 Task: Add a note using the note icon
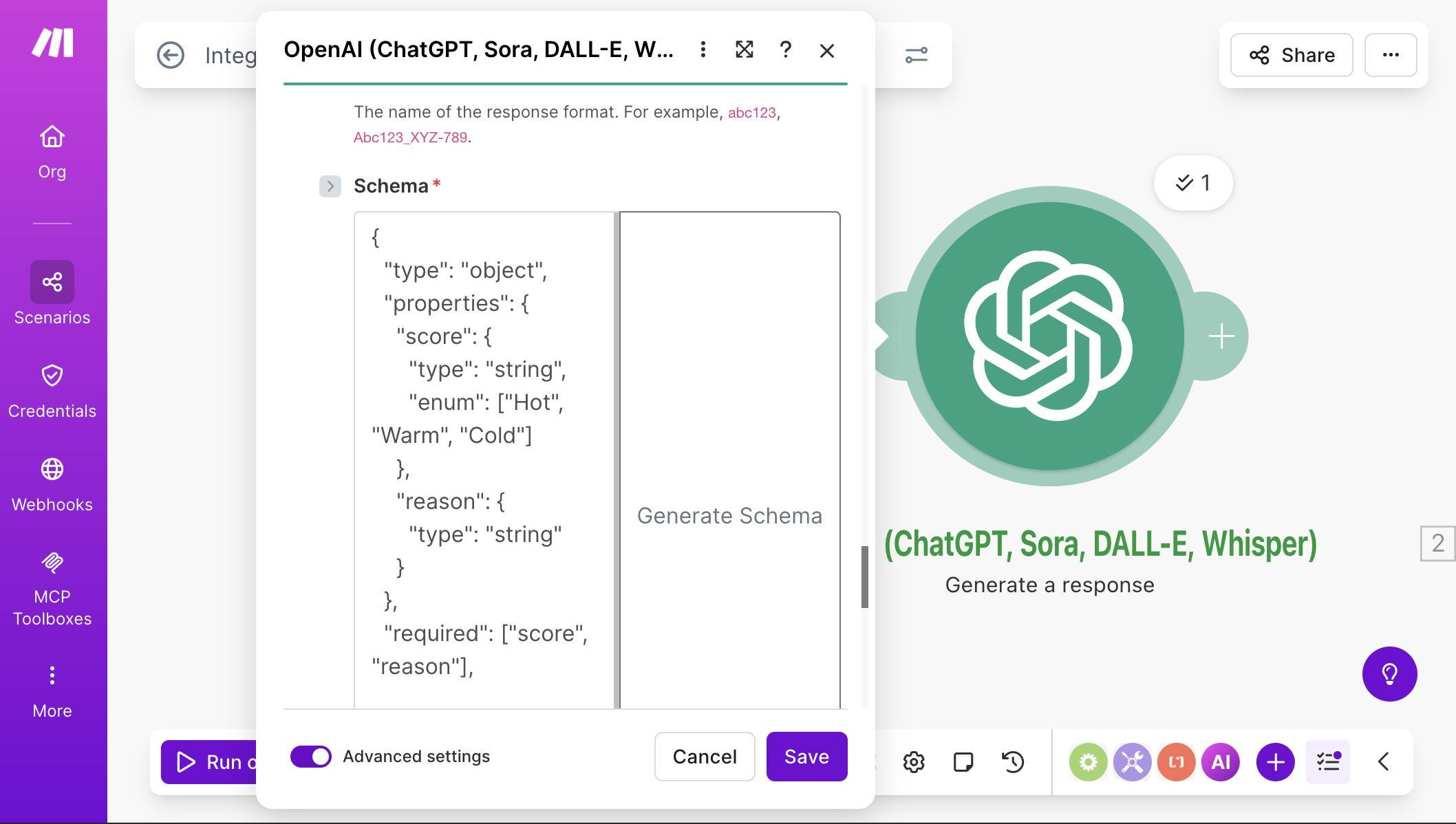pos(963,761)
